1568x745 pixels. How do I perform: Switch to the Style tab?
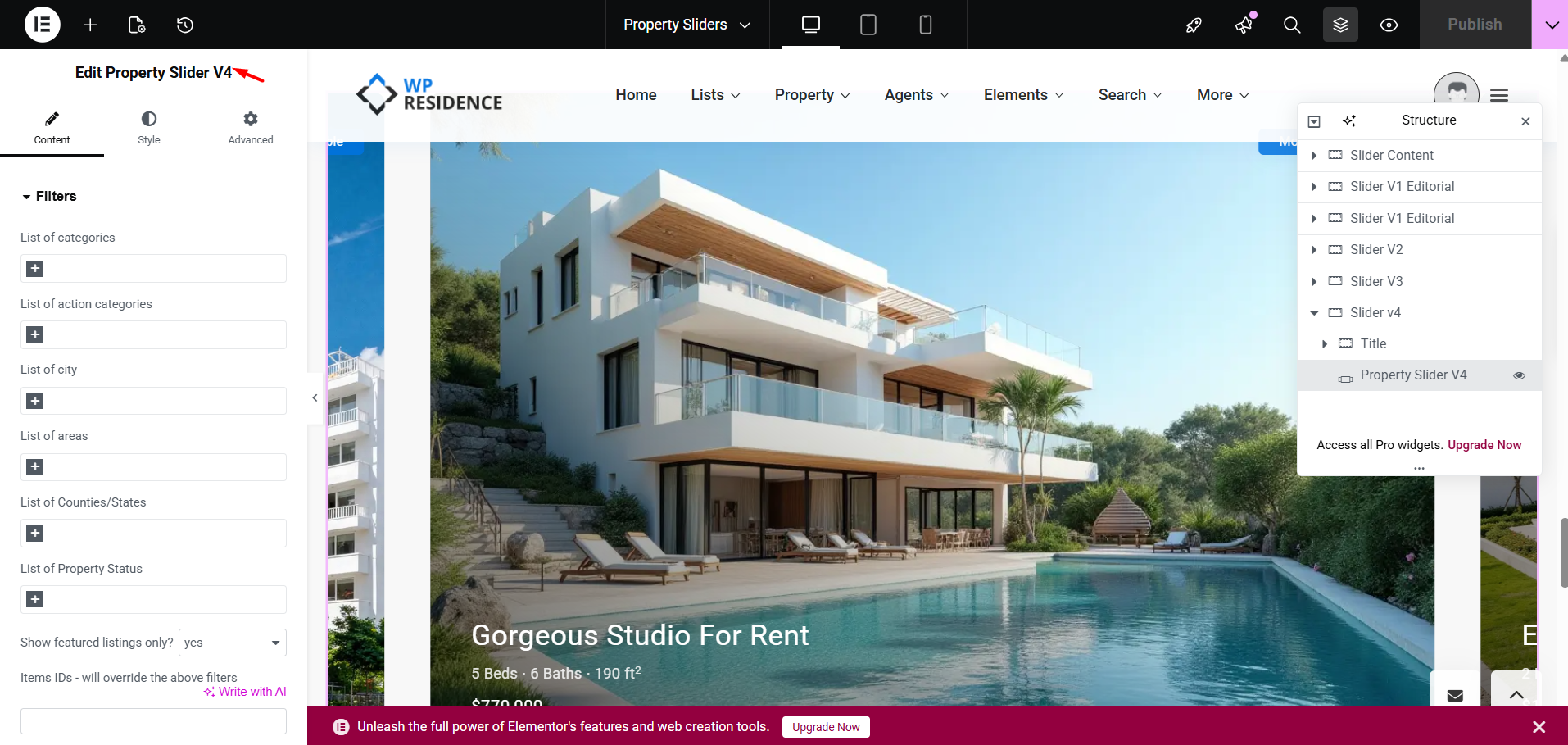[x=149, y=128]
